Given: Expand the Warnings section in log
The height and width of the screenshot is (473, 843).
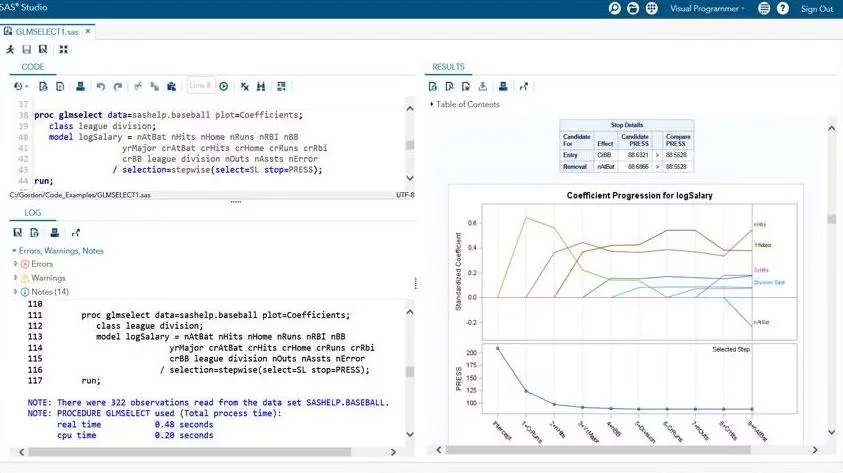Looking at the screenshot, I should (15, 277).
